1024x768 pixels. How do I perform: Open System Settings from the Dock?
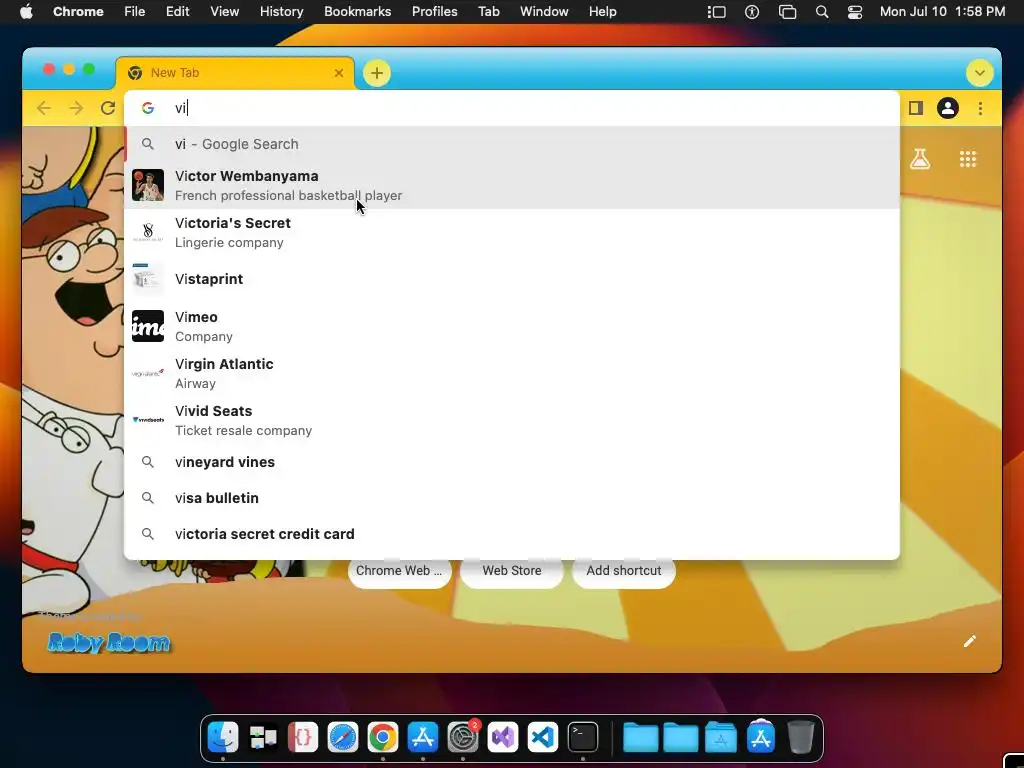tap(463, 737)
